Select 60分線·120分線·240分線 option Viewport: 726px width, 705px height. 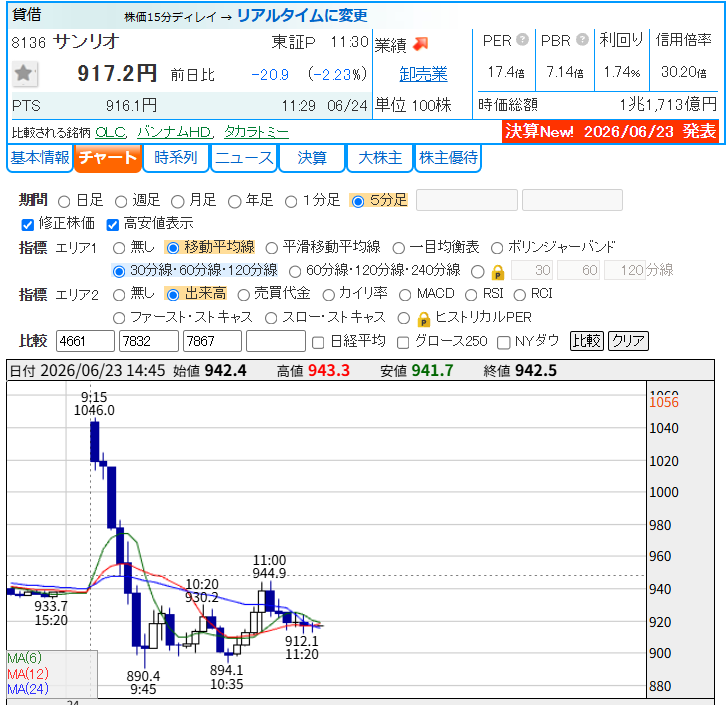295,271
